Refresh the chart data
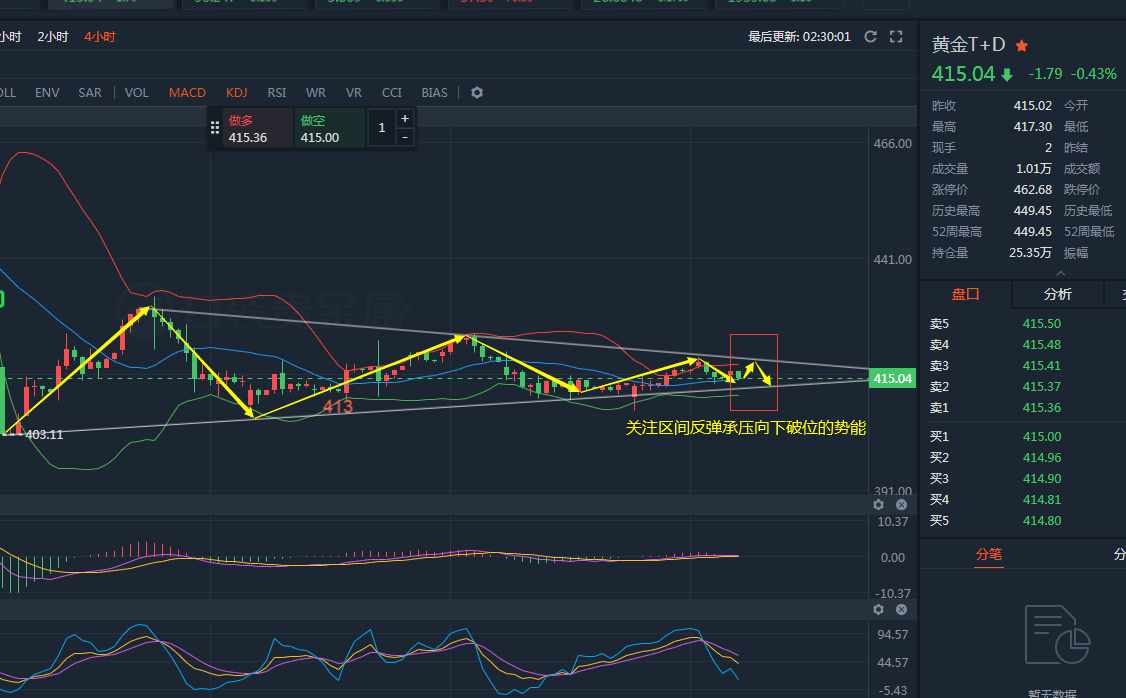1126x698 pixels. coord(870,37)
